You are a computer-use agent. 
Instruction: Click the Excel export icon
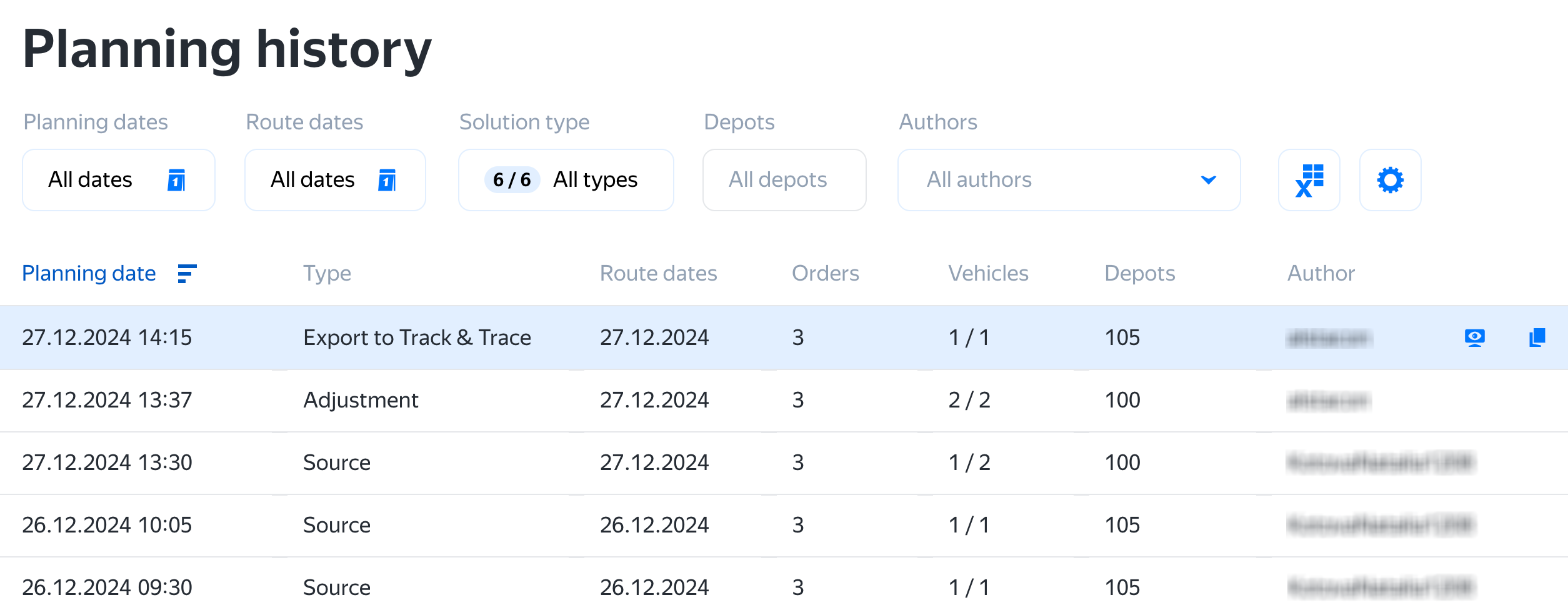(x=1309, y=180)
